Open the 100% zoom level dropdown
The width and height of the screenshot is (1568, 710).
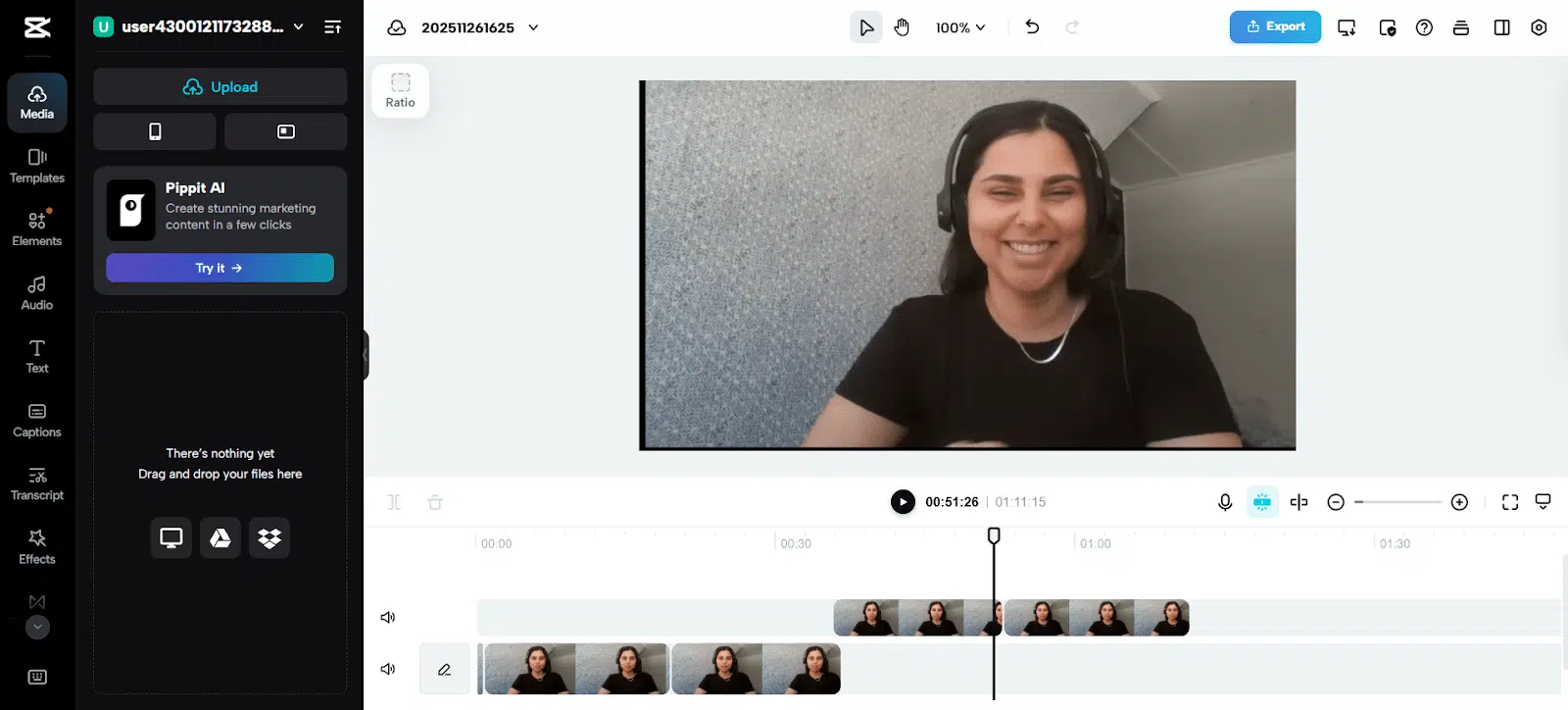click(x=960, y=27)
